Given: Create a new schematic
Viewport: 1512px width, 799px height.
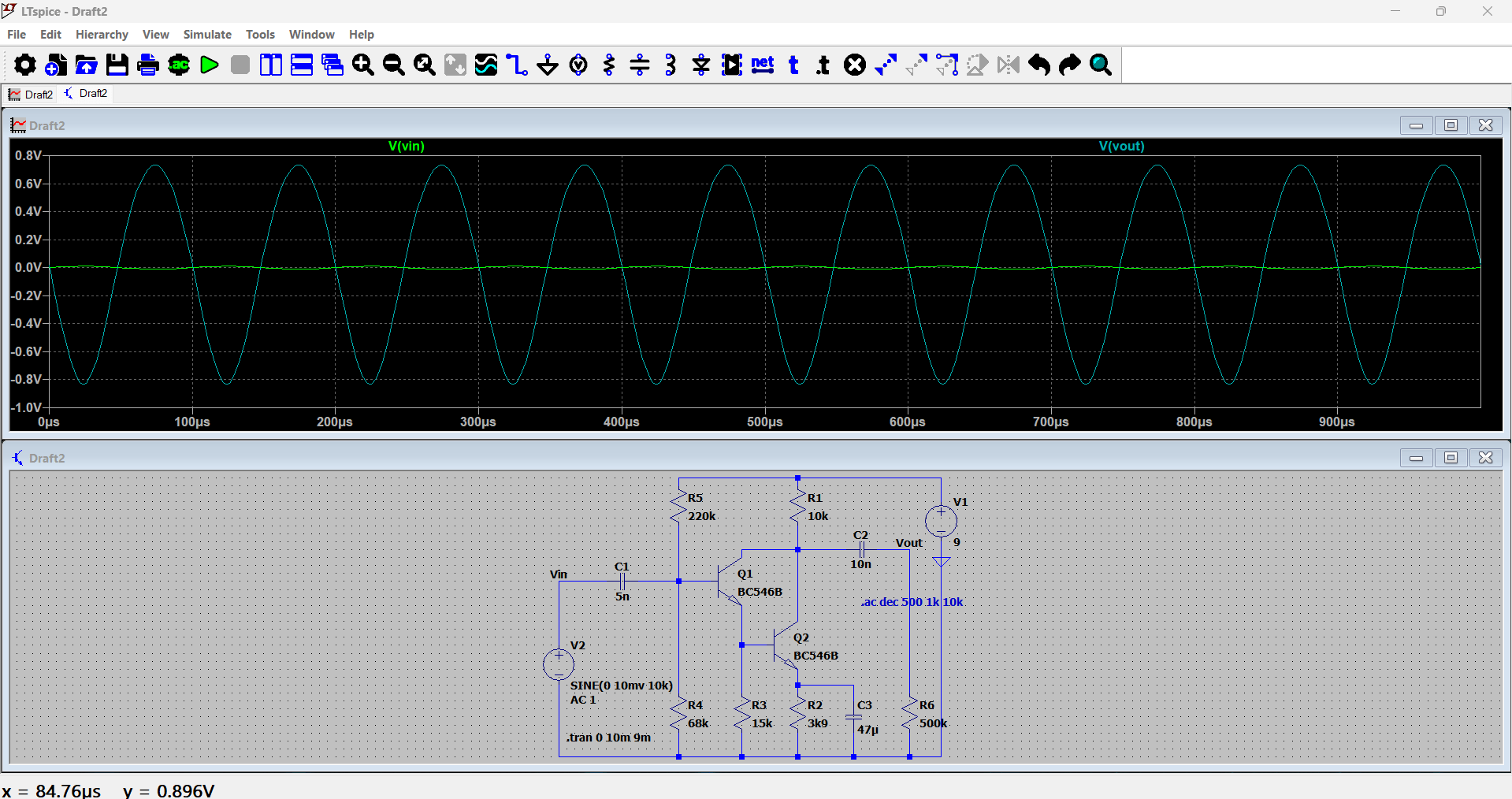Looking at the screenshot, I should tap(56, 65).
